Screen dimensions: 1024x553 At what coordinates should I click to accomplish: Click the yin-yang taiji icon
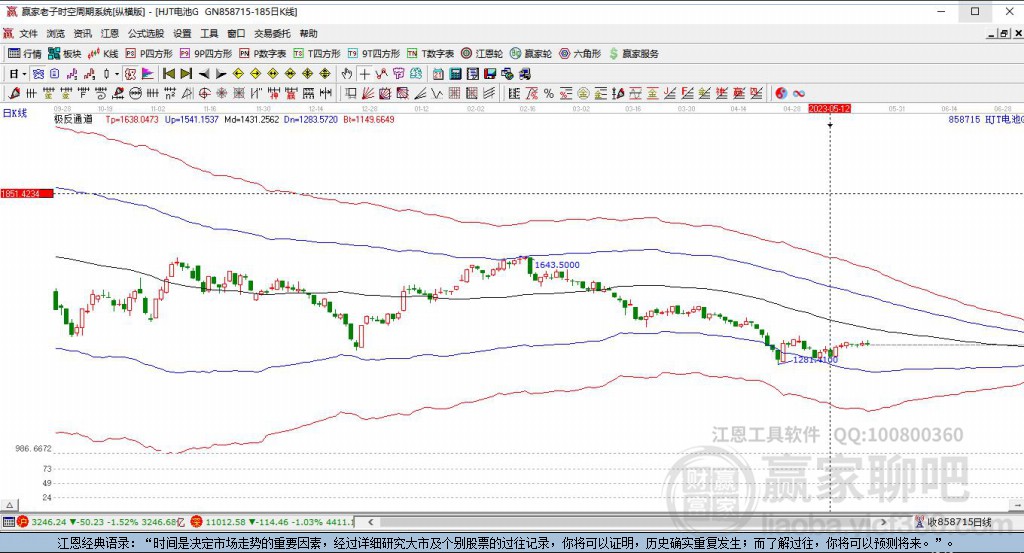tap(781, 93)
